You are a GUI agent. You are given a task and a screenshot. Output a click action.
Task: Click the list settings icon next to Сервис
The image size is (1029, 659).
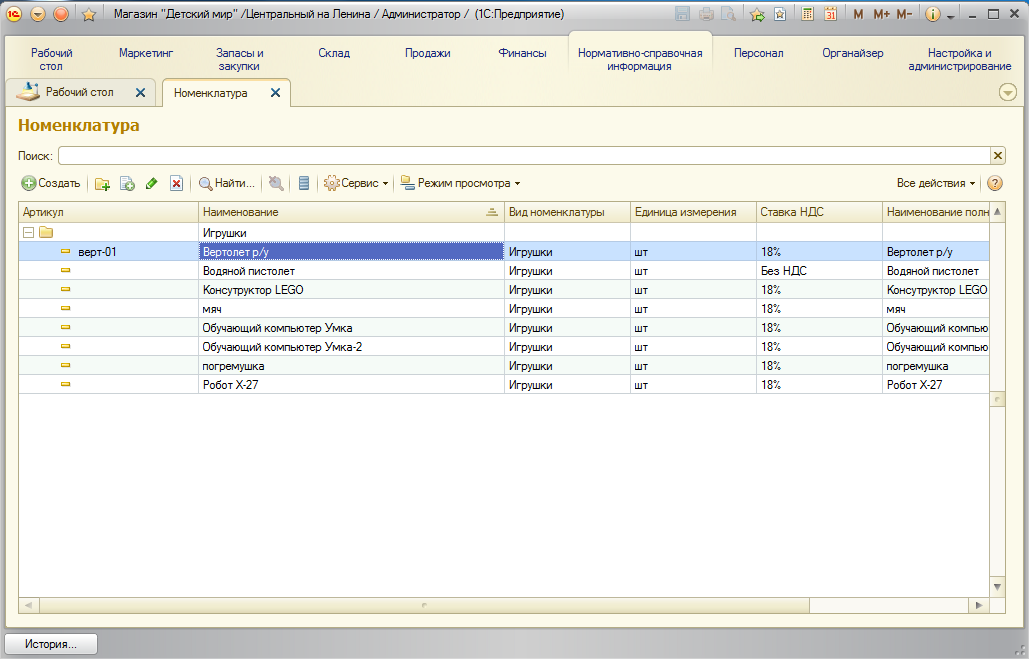(303, 184)
